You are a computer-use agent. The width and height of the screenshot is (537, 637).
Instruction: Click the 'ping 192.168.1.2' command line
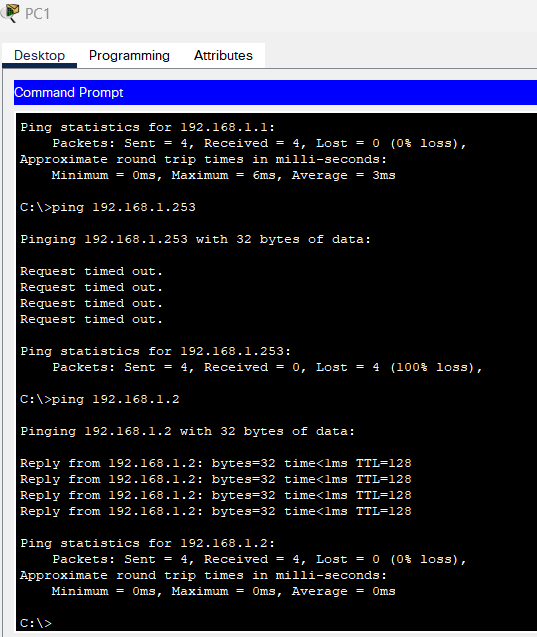click(100, 399)
